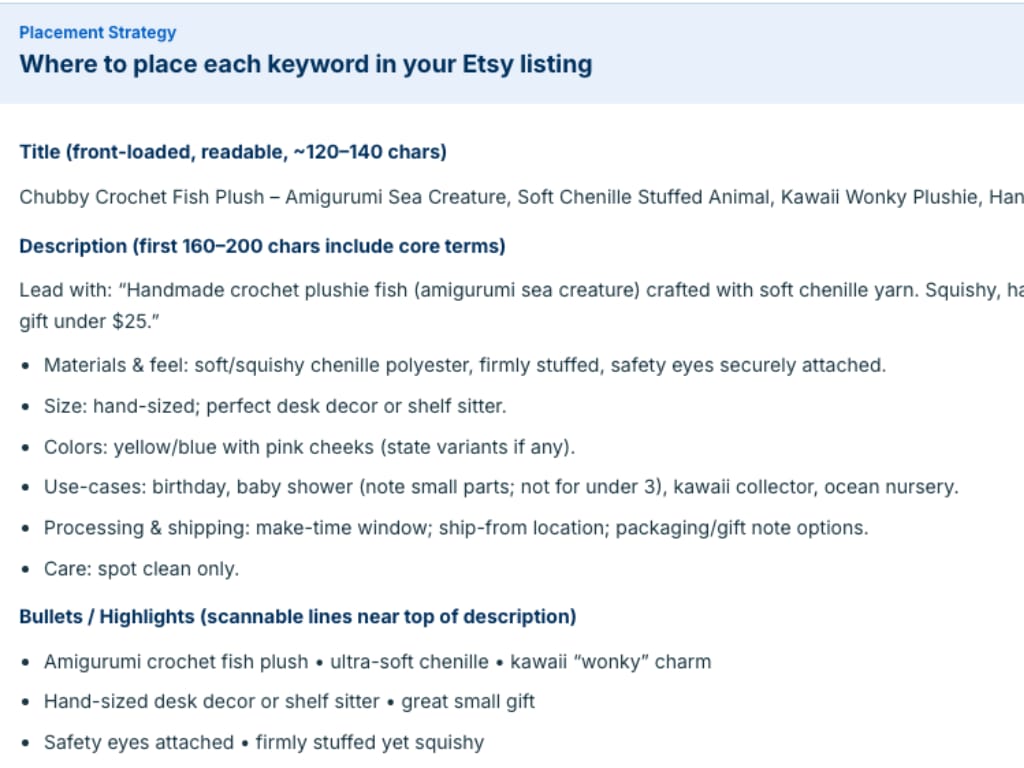Viewport: 1024px width, 768px height.
Task: Click the 'Hand-sized desk decor or shelf sitter' highlight
Action: tap(211, 702)
